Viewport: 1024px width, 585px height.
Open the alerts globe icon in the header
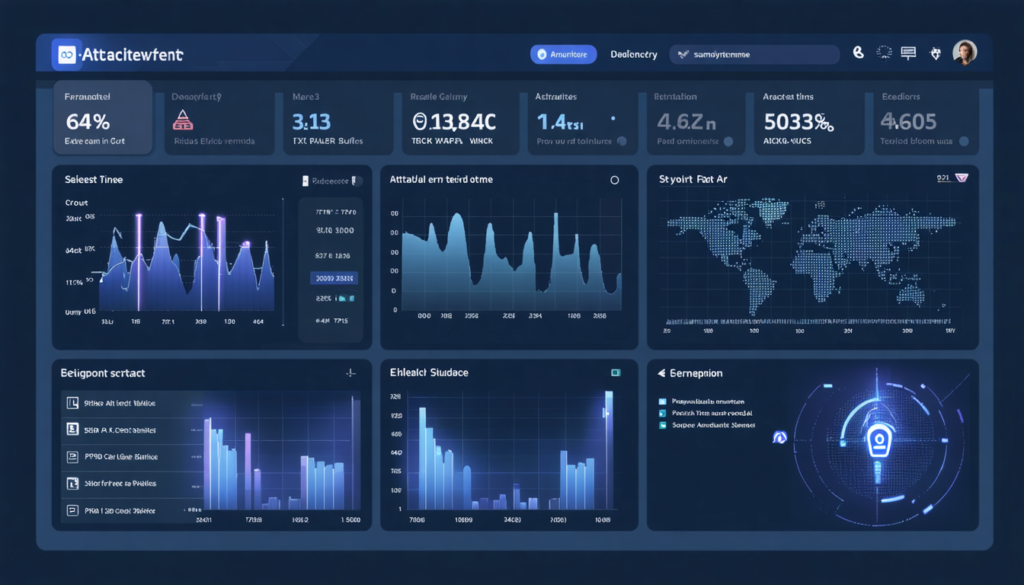[x=884, y=52]
